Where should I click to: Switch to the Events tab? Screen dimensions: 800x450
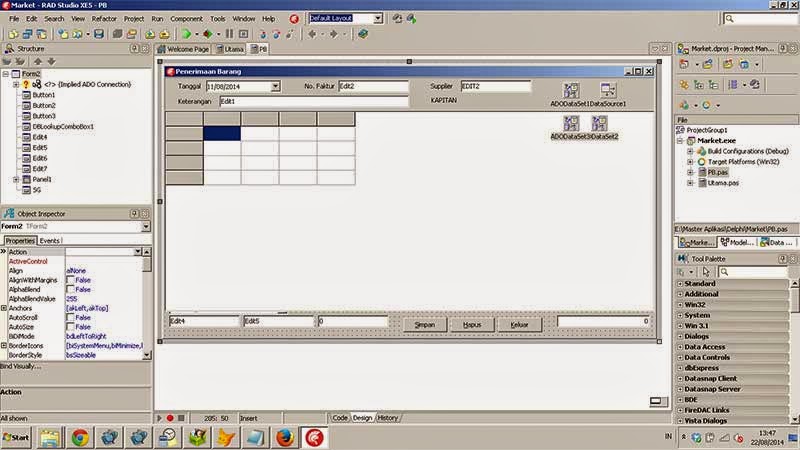tap(49, 241)
